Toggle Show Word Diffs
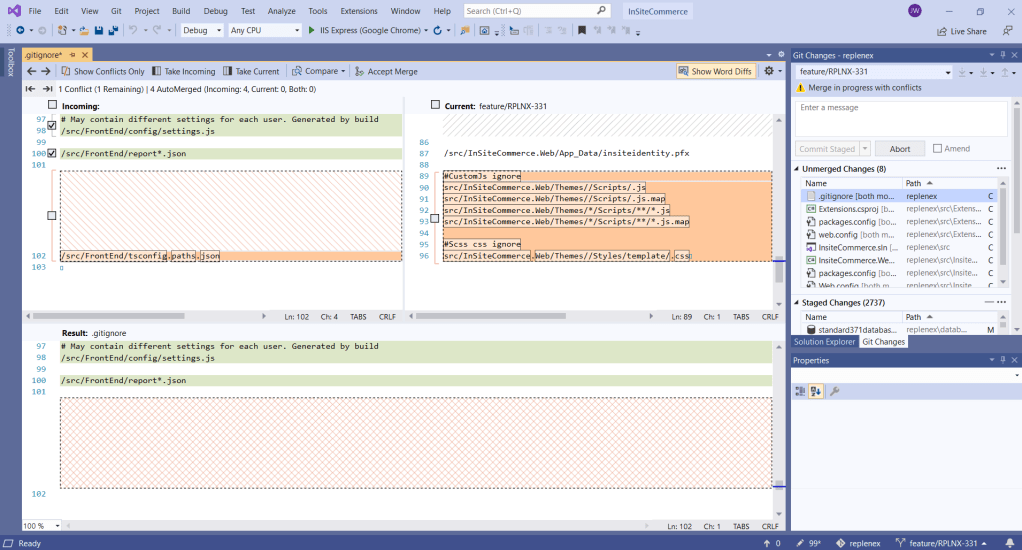The width and height of the screenshot is (1022, 550). pyautogui.click(x=715, y=71)
